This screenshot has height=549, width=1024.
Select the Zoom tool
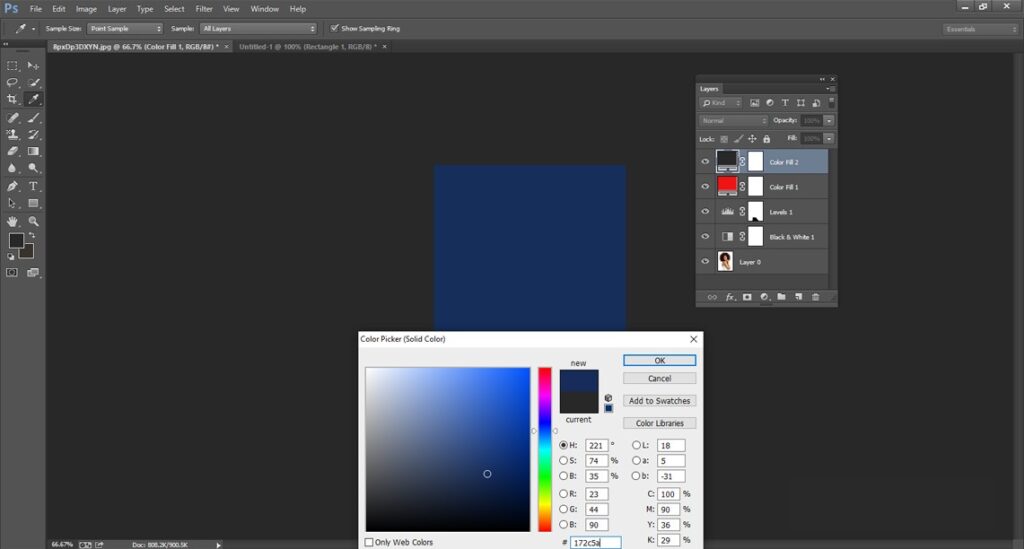(33, 221)
